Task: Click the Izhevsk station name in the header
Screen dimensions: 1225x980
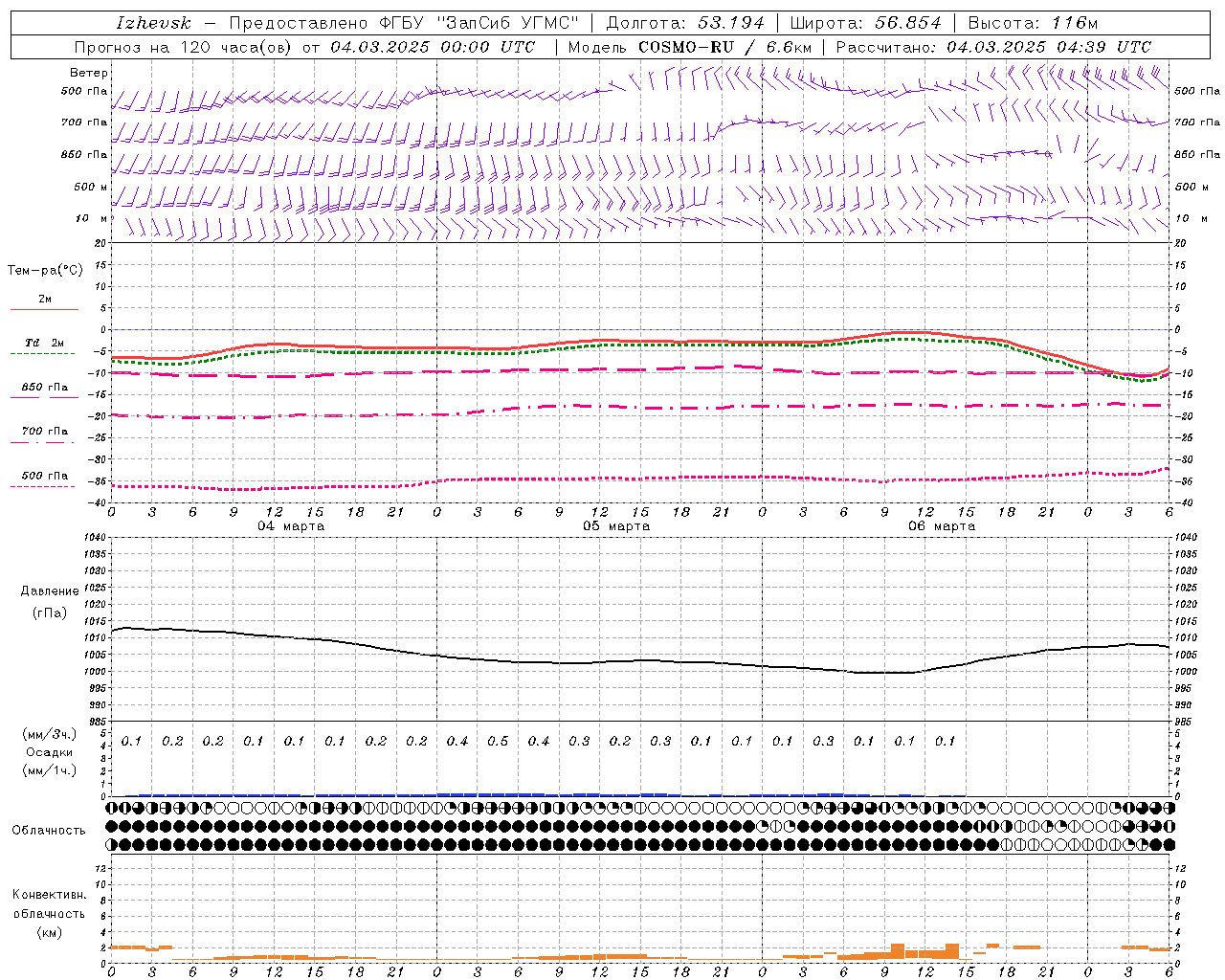Action: point(153,23)
